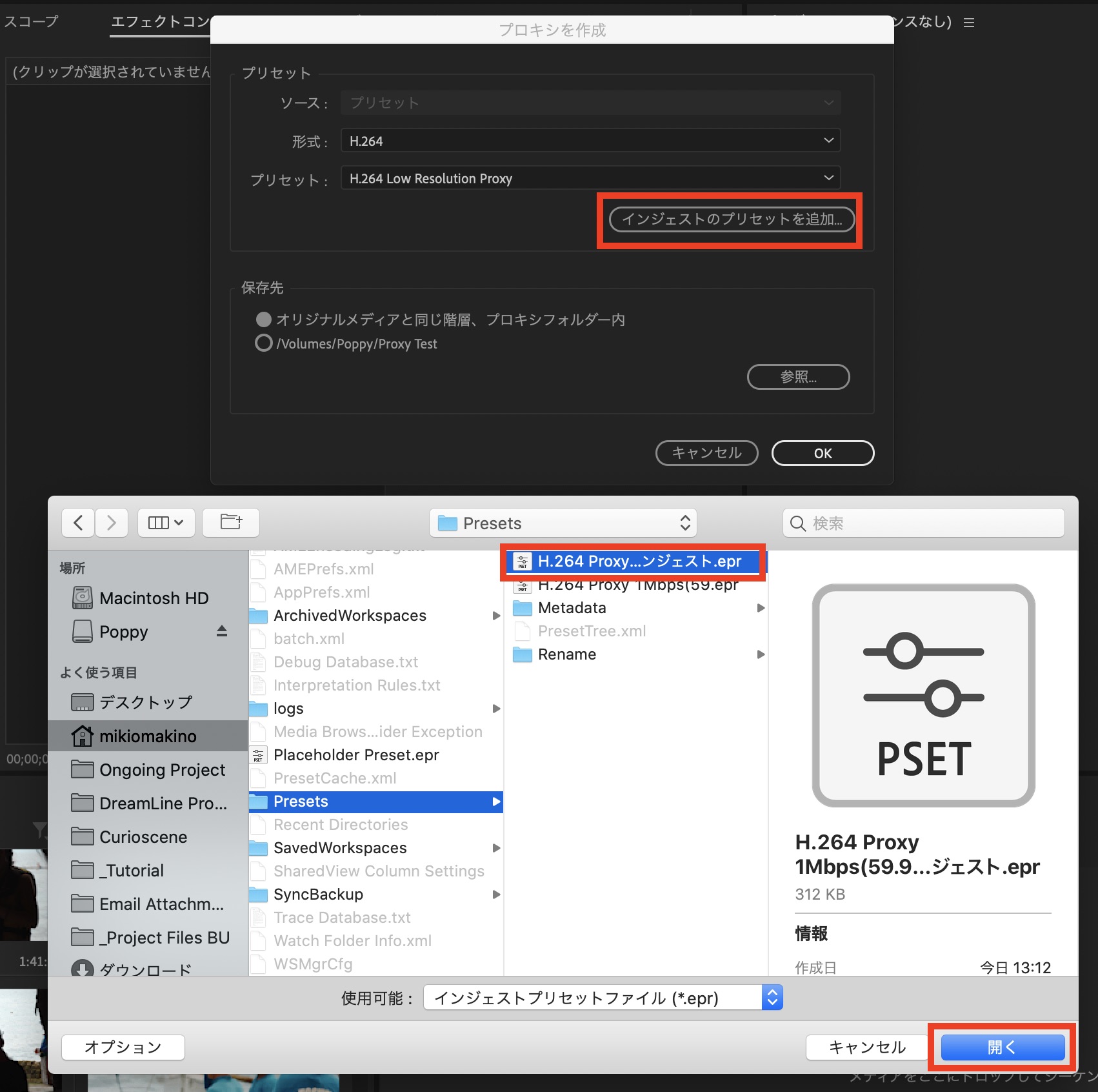This screenshot has height=1092, width=1098.
Task: Open _Project Files BU folder in sidebar
Action: [x=150, y=938]
